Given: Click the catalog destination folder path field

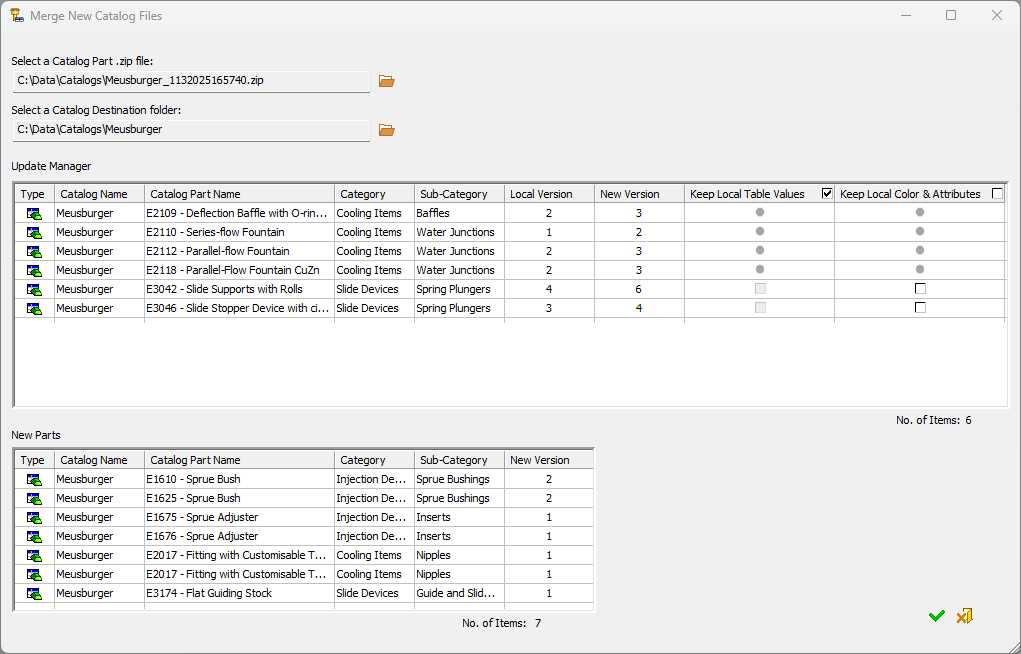Looking at the screenshot, I should click(x=190, y=129).
